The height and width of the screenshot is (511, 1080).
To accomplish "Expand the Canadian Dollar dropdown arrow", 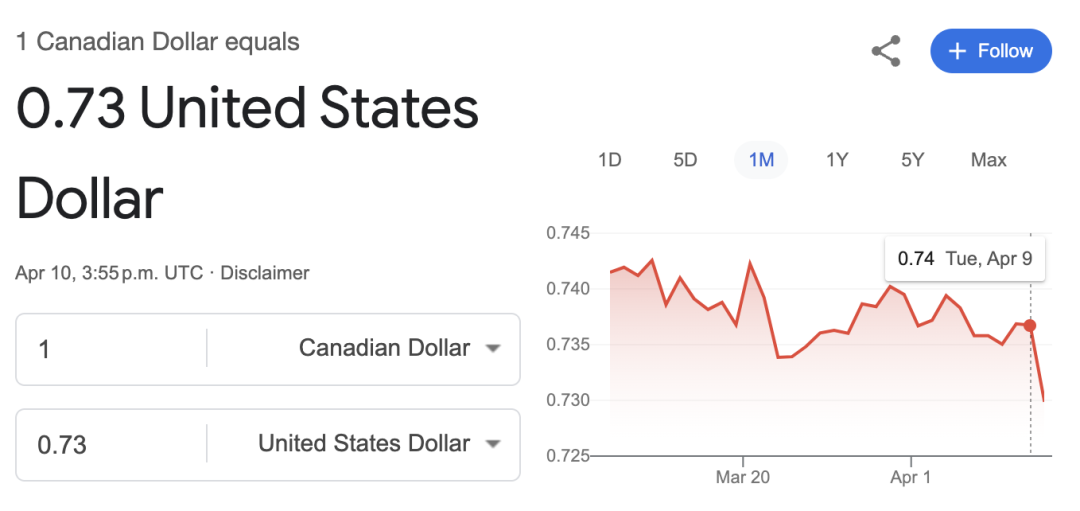I will pos(492,349).
